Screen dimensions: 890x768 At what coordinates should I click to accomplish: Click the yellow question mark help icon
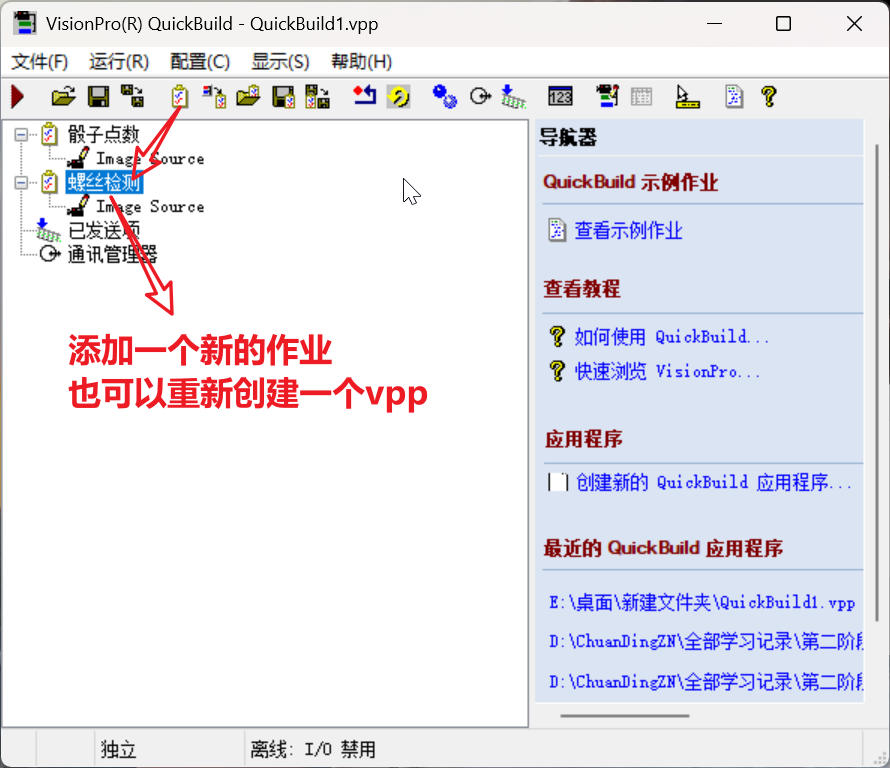click(769, 96)
